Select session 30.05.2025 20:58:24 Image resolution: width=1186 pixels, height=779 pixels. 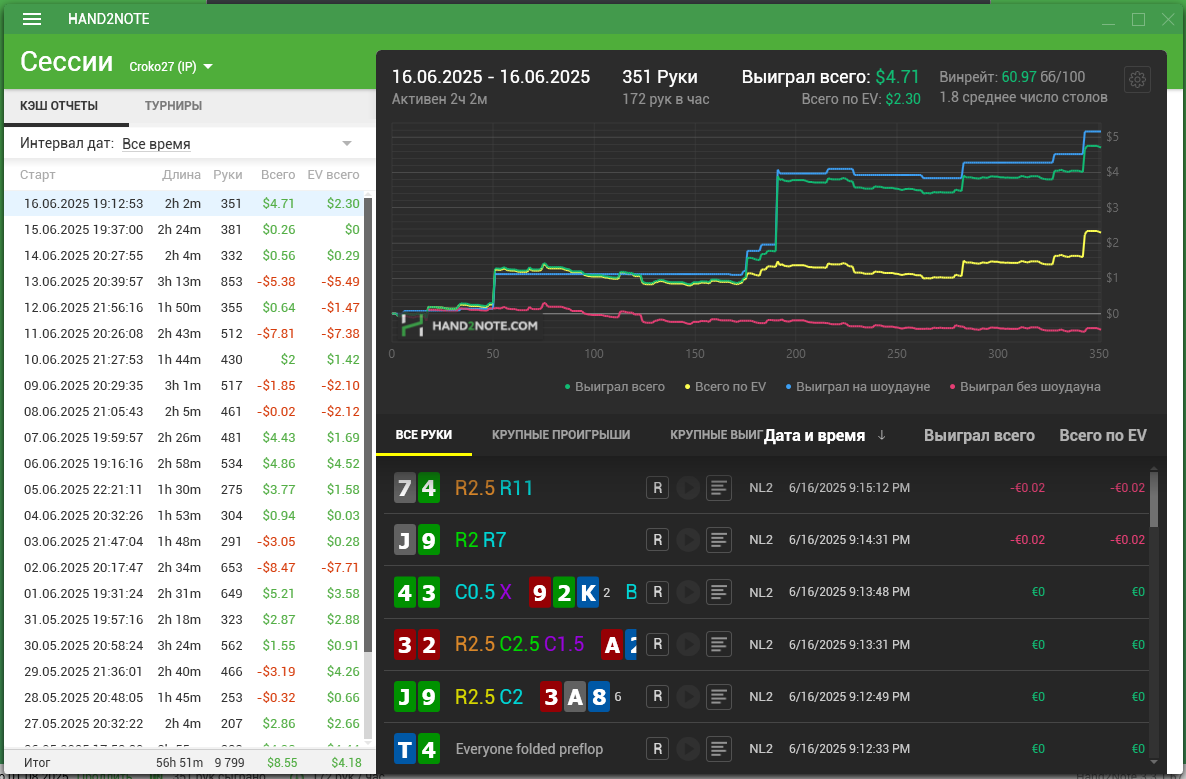coord(184,645)
